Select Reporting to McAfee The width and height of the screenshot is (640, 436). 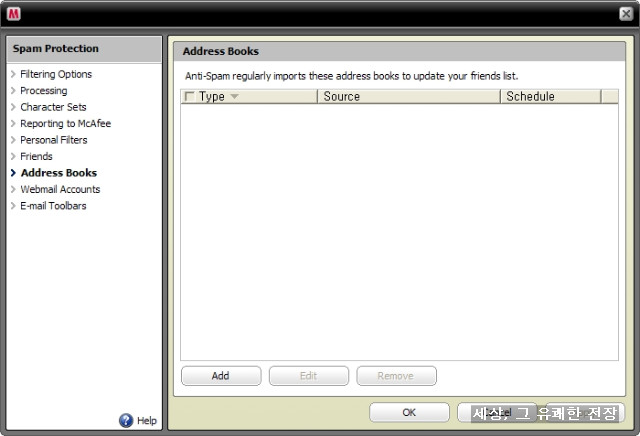point(65,123)
